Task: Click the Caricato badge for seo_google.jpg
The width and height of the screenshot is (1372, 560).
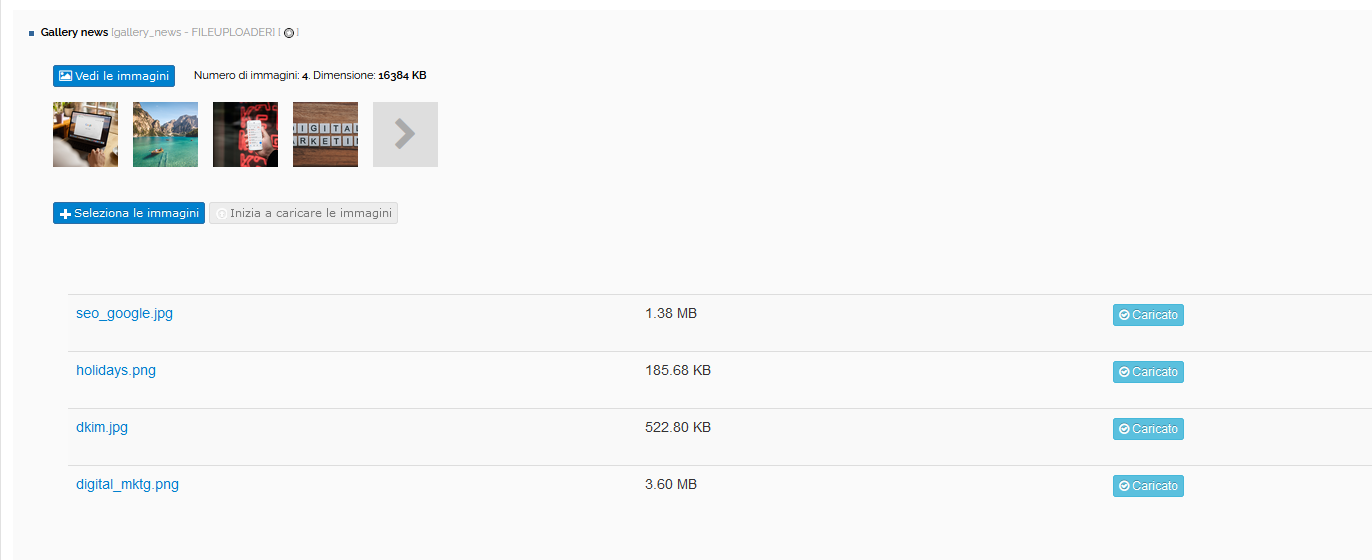Action: pyautogui.click(x=1148, y=315)
